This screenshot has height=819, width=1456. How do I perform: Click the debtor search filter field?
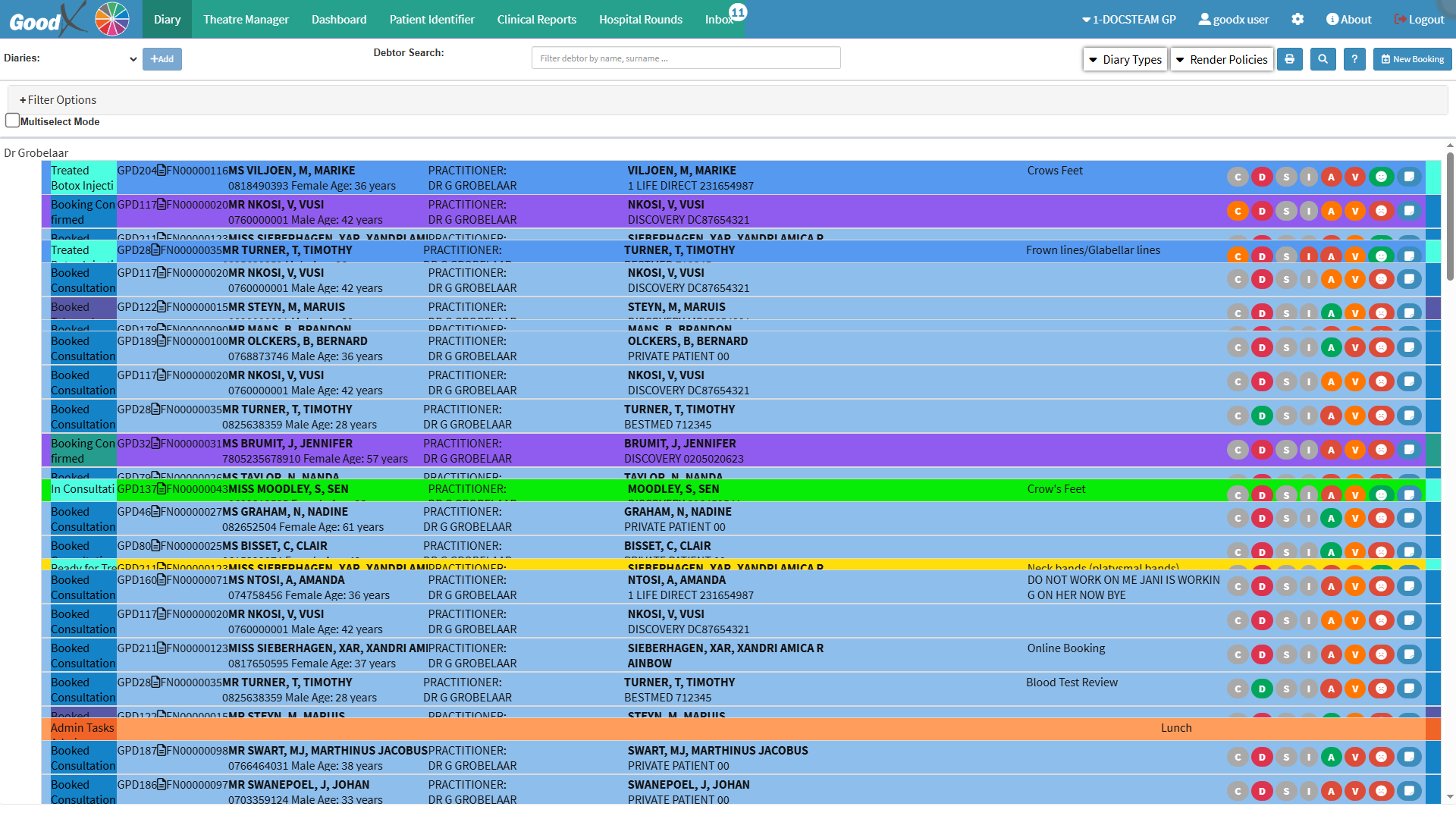point(686,58)
